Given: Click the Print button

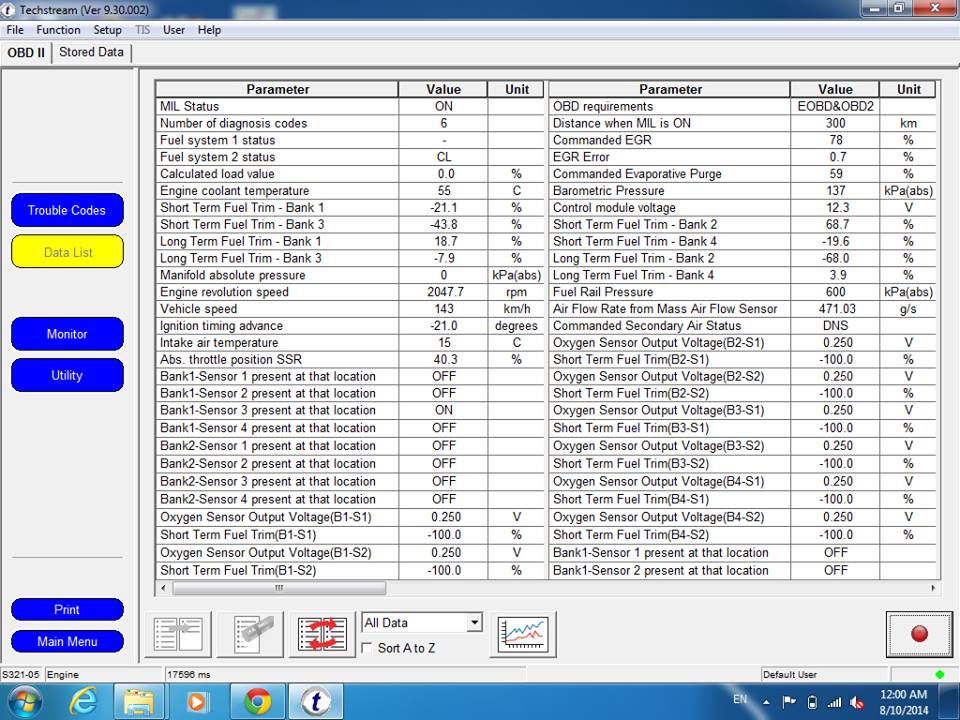Looking at the screenshot, I should [67, 609].
